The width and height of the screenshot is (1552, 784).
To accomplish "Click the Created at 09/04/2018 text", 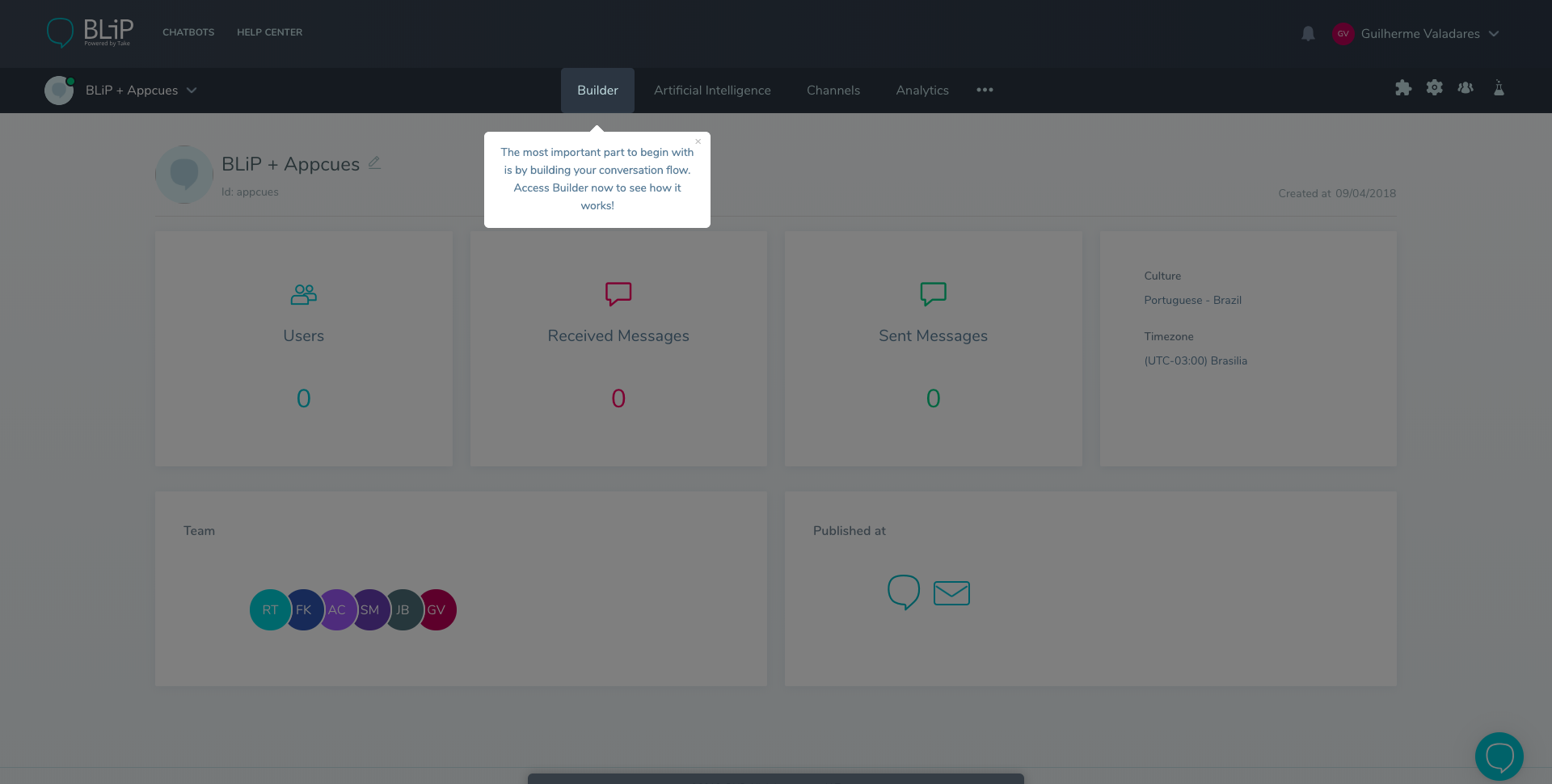I will click(1337, 193).
